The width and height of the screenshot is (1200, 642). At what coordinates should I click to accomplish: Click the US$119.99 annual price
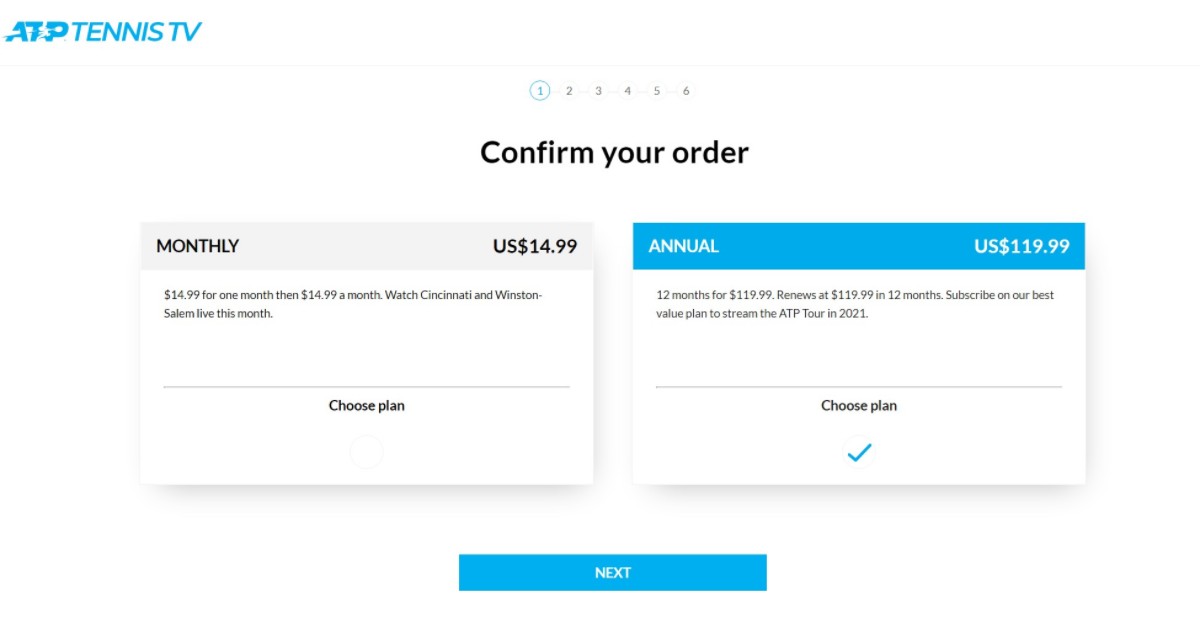click(1022, 246)
